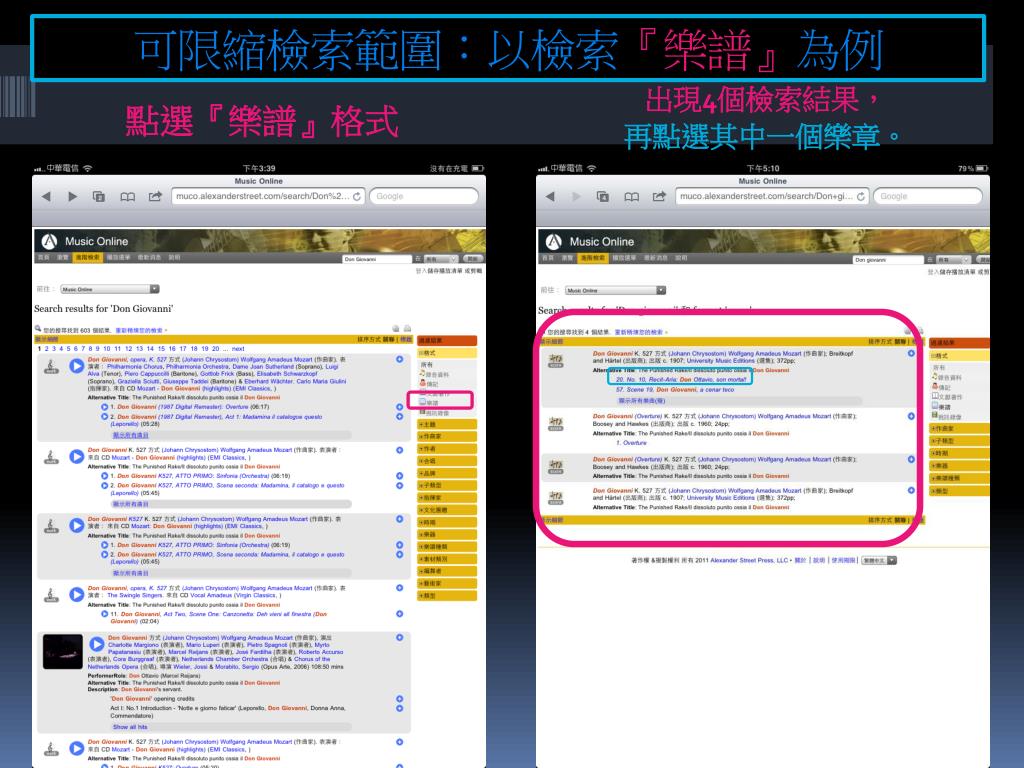Play Netherlands Opera video result
This screenshot has height=768, width=1024.
coord(97,645)
